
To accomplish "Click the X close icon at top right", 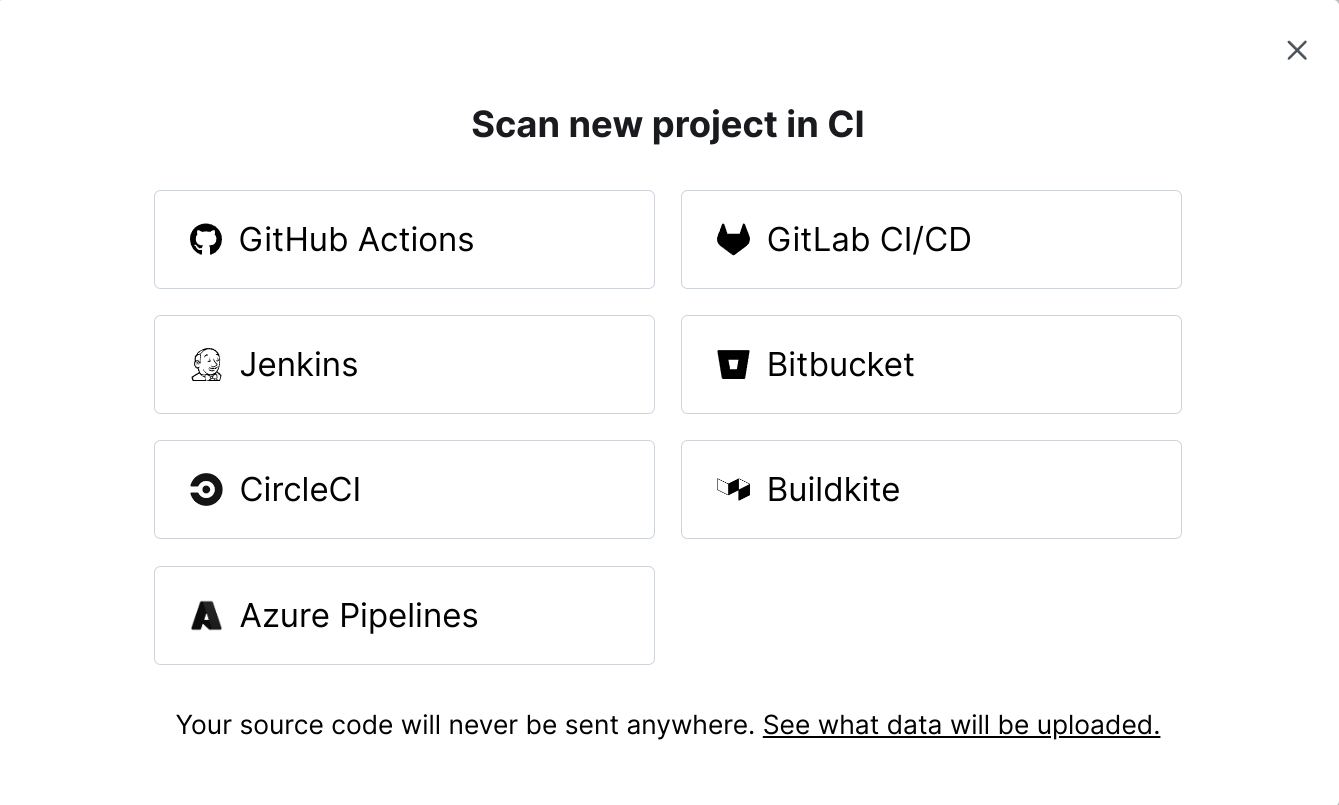I will pyautogui.click(x=1297, y=49).
